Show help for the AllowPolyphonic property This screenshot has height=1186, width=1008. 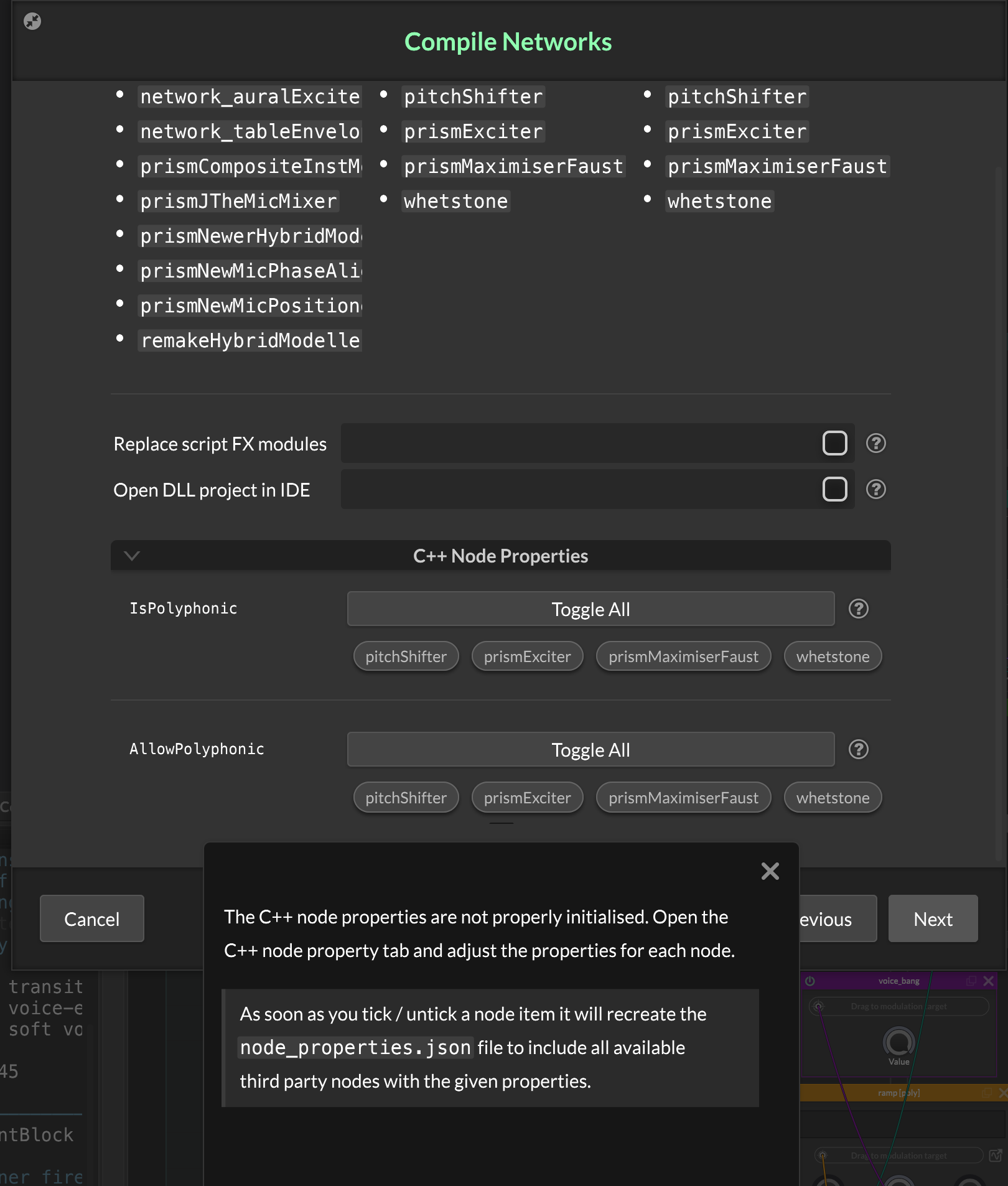858,749
